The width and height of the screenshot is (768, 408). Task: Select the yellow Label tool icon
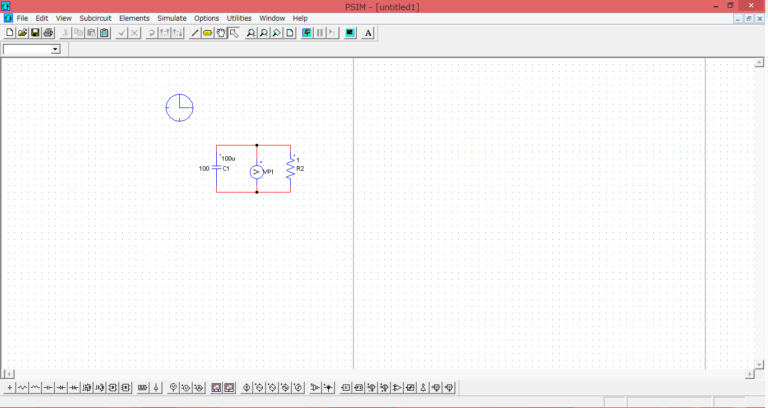208,33
